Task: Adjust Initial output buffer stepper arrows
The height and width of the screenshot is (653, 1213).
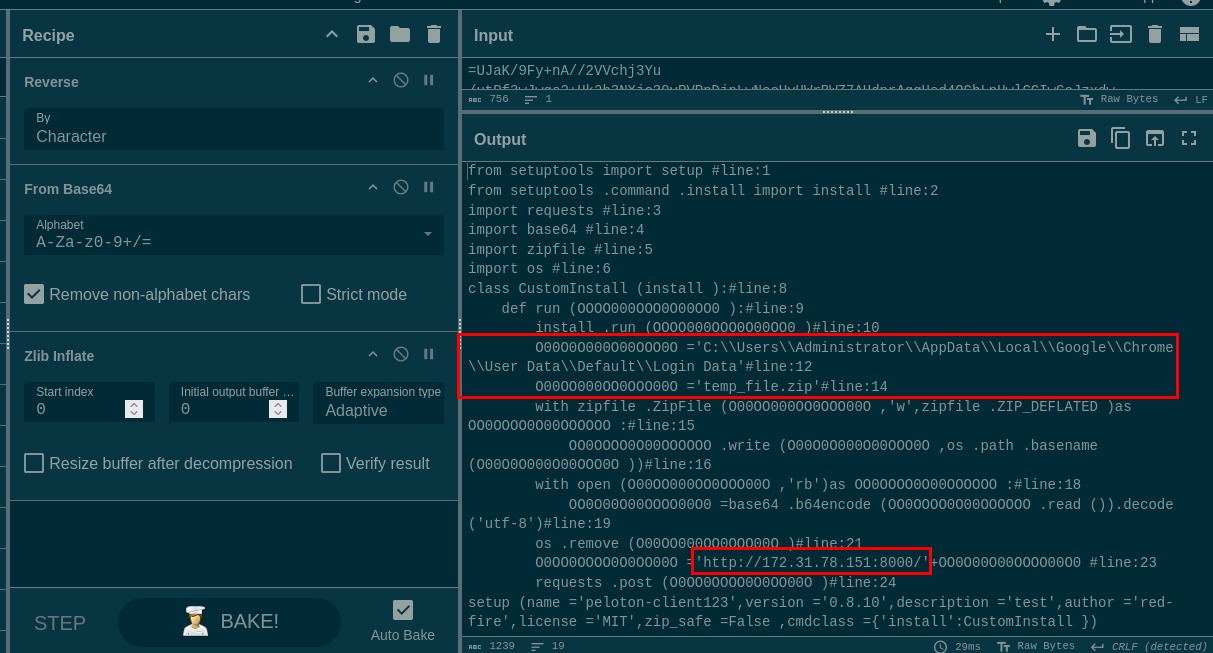Action: click(278, 409)
